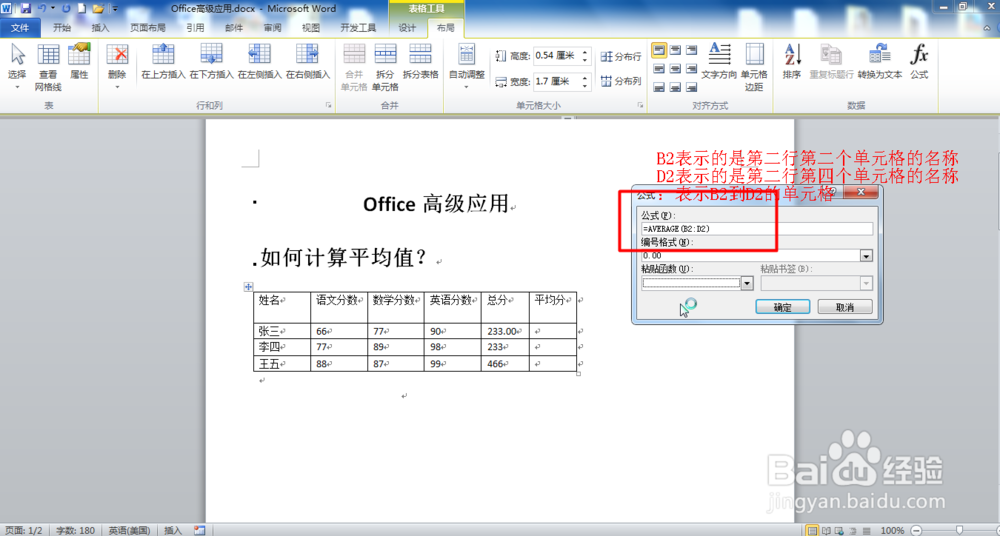Viewport: 1000px width, 536px height.
Task: Insert column to the left (在左侧插入)
Action: [x=260, y=61]
